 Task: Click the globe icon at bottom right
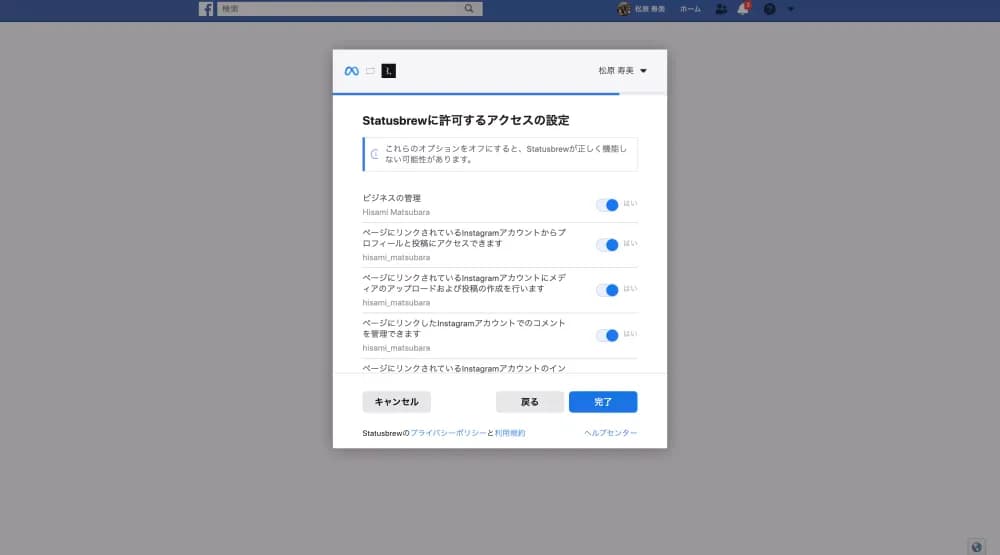(x=976, y=547)
